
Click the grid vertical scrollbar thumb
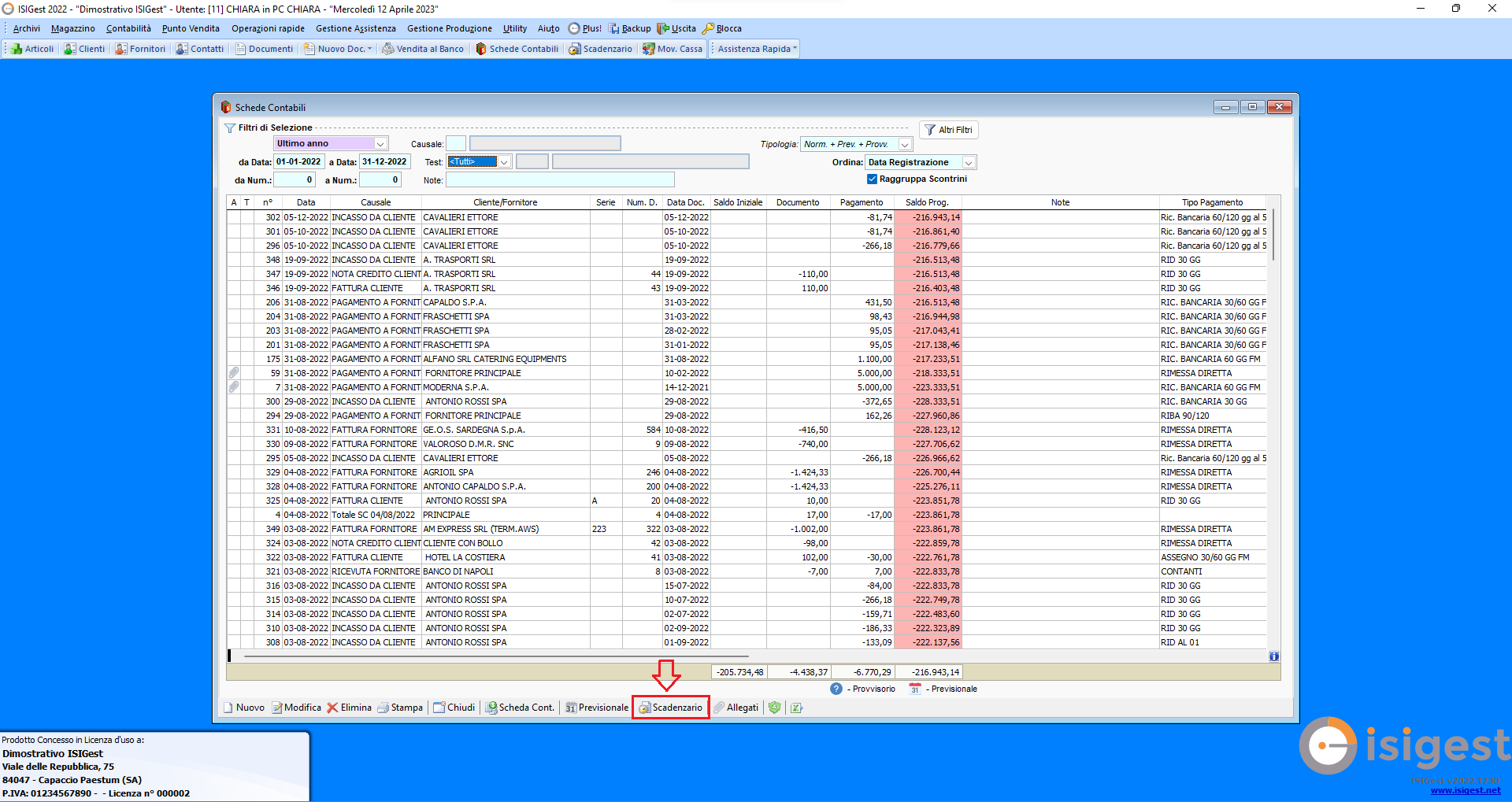click(1273, 235)
